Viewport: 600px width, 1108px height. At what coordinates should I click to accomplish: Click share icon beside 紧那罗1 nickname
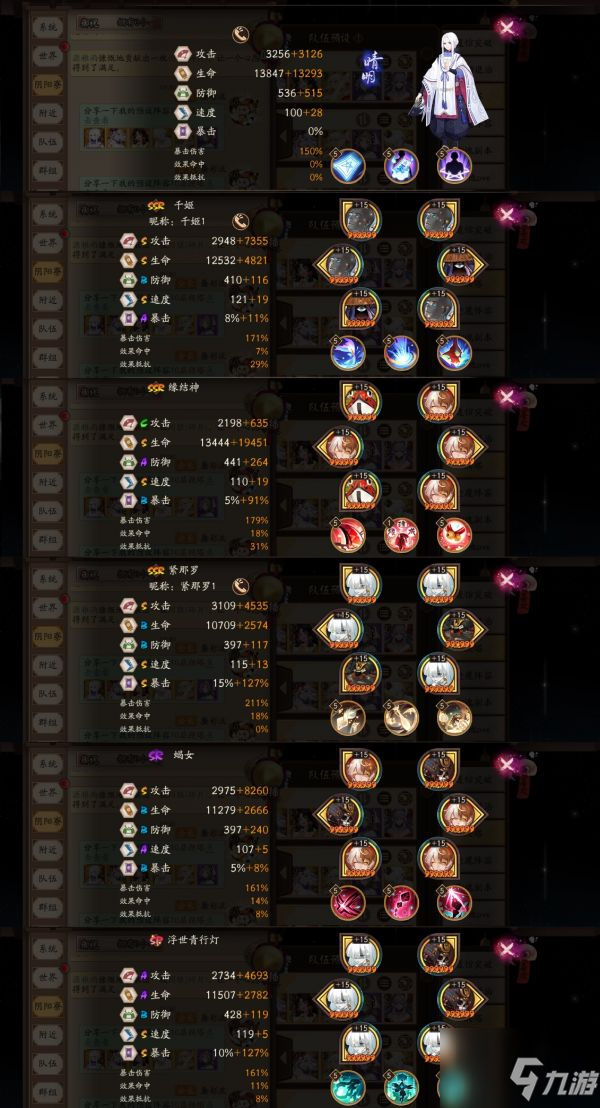coord(242,586)
